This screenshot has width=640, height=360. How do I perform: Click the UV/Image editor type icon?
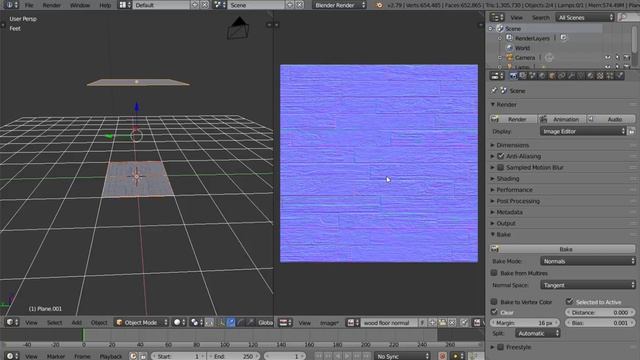click(285, 322)
